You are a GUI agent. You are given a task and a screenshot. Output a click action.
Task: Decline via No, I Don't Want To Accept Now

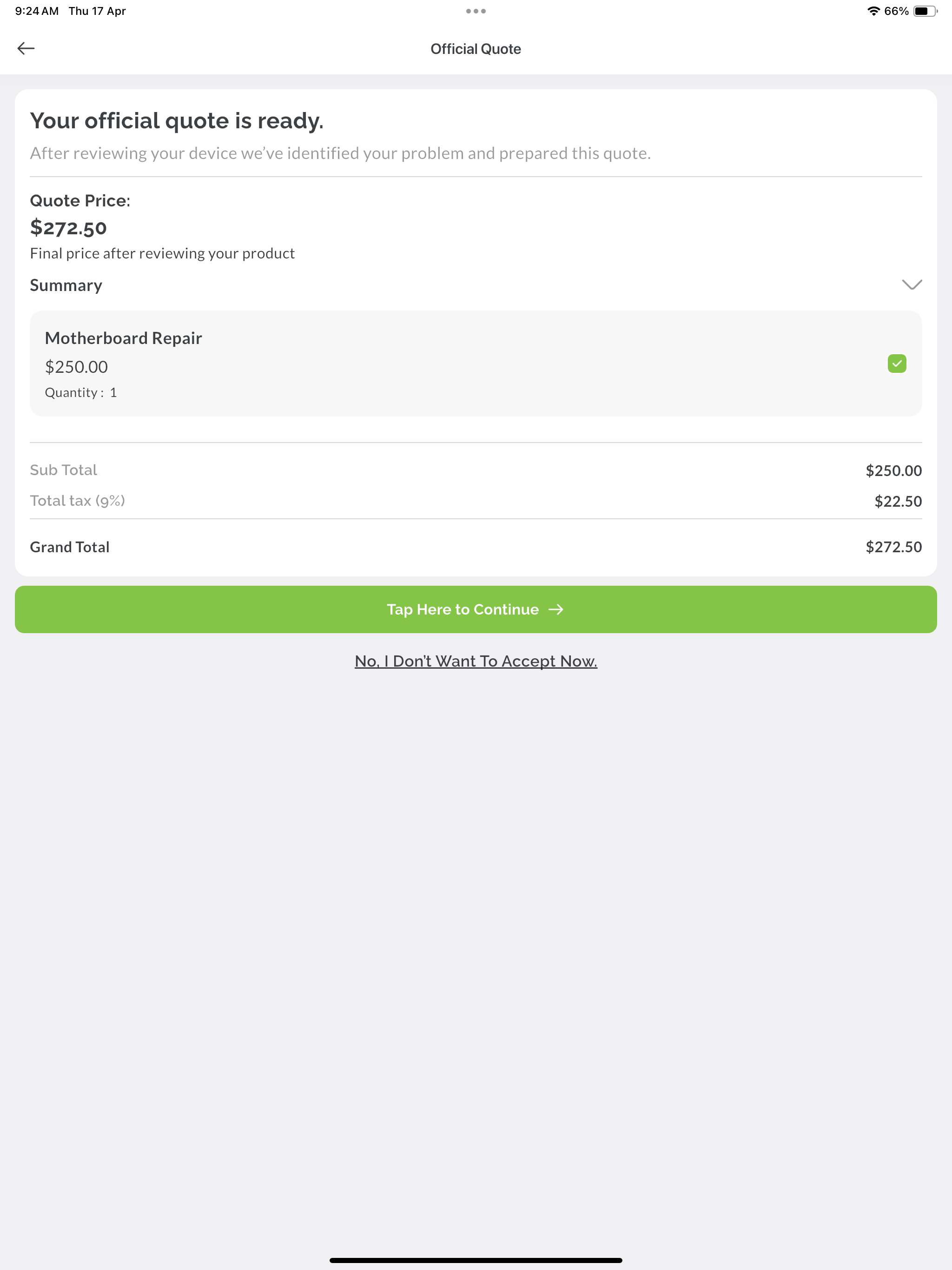click(476, 661)
